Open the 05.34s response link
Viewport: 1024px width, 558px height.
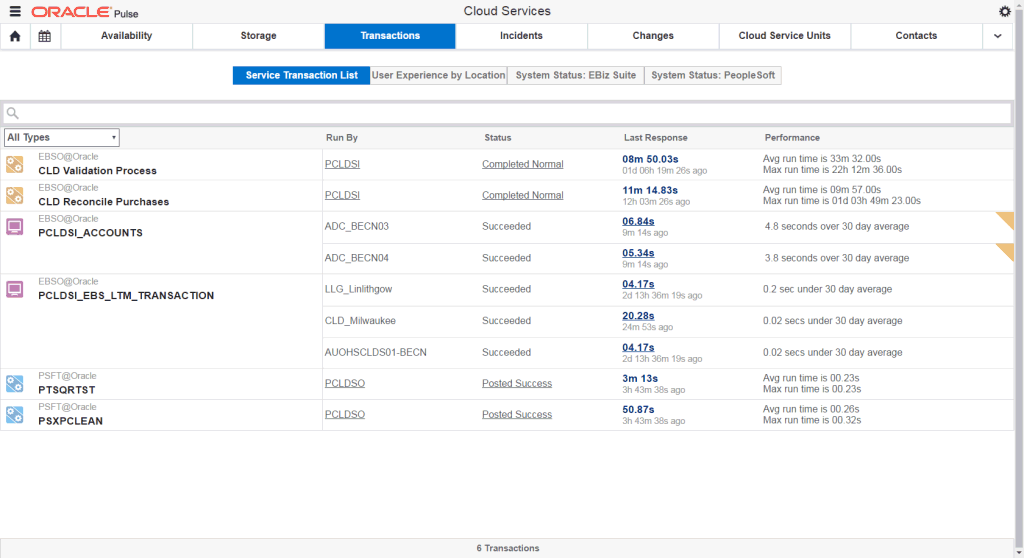click(x=638, y=253)
